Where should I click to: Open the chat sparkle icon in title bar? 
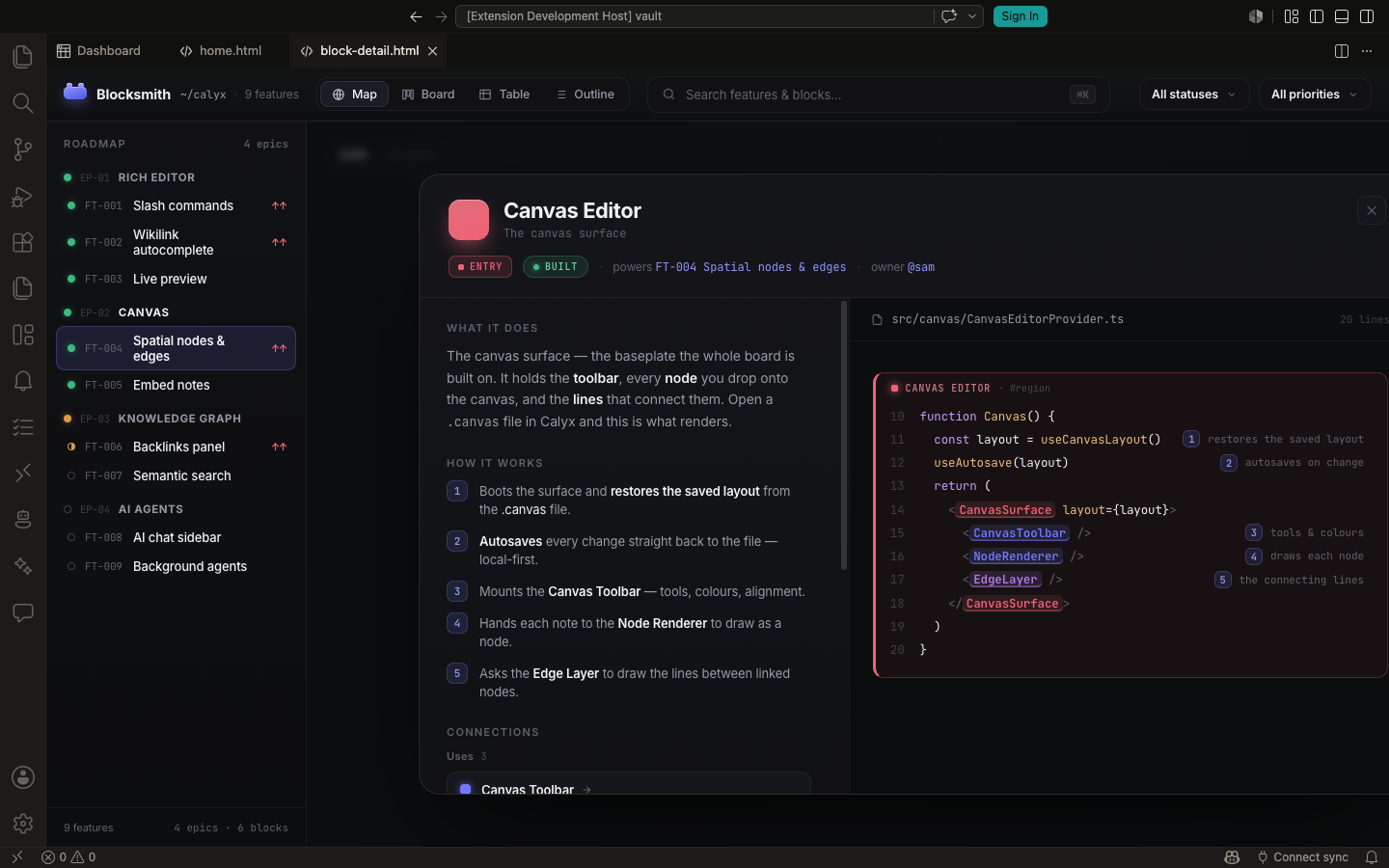pyautogui.click(x=949, y=16)
